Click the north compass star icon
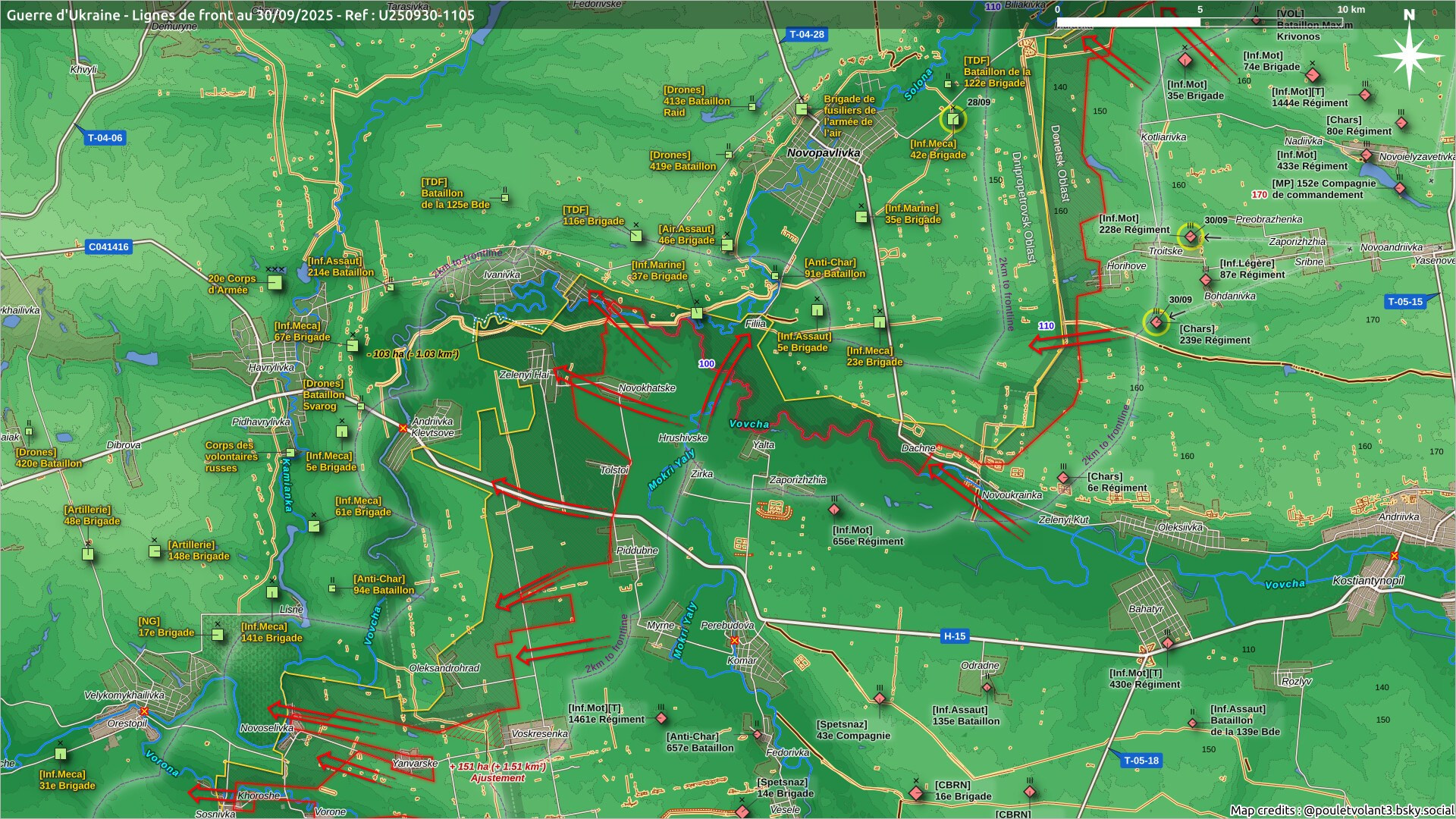 tap(1409, 56)
